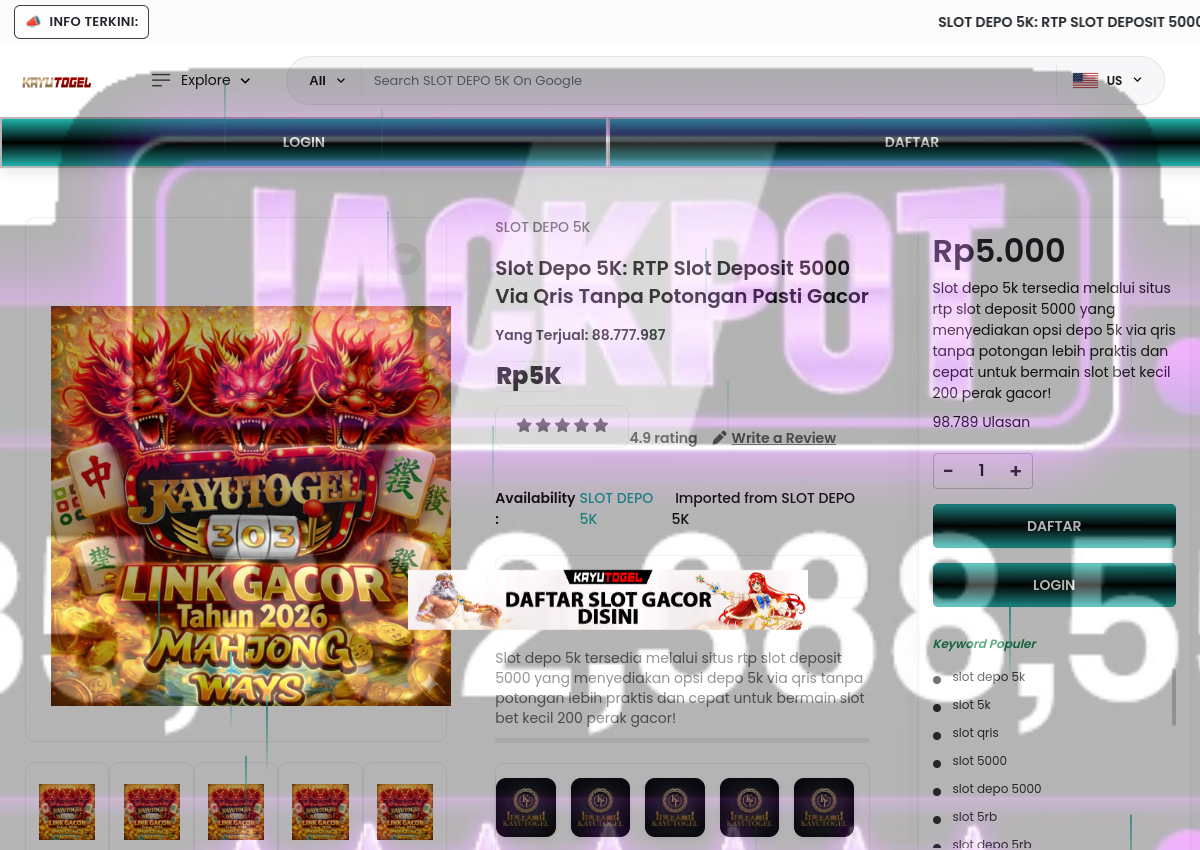Click the quantity value field
The height and width of the screenshot is (850, 1200).
point(982,471)
